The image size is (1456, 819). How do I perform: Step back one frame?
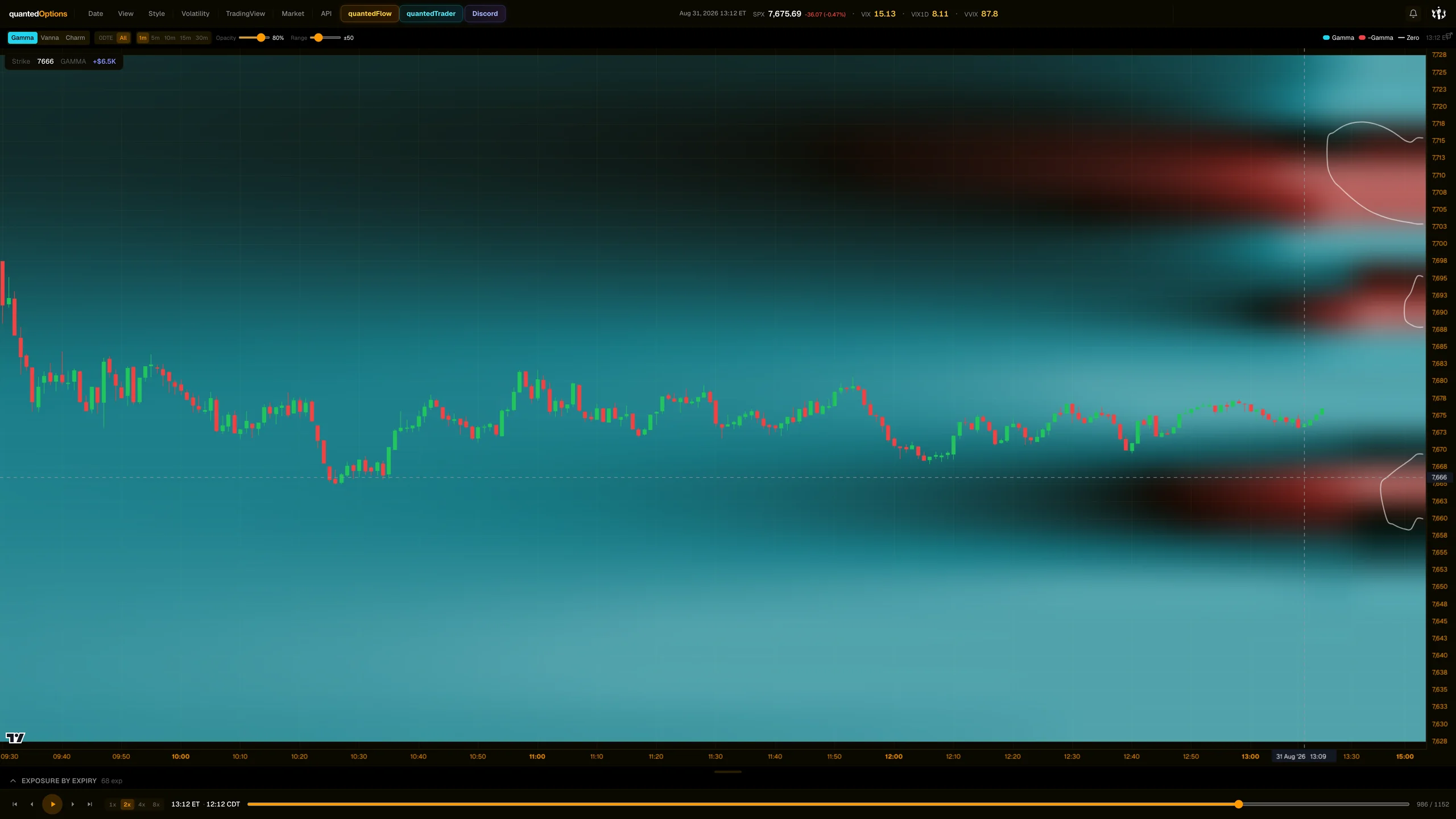tap(32, 804)
